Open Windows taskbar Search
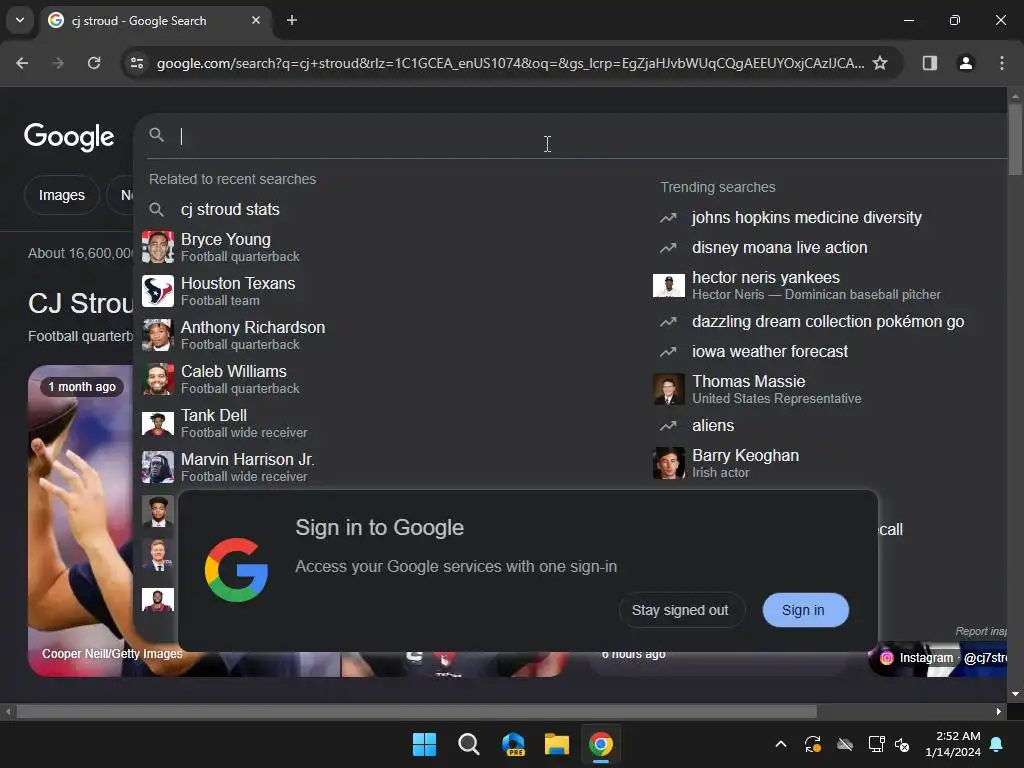Viewport: 1024px width, 768px height. click(468, 744)
